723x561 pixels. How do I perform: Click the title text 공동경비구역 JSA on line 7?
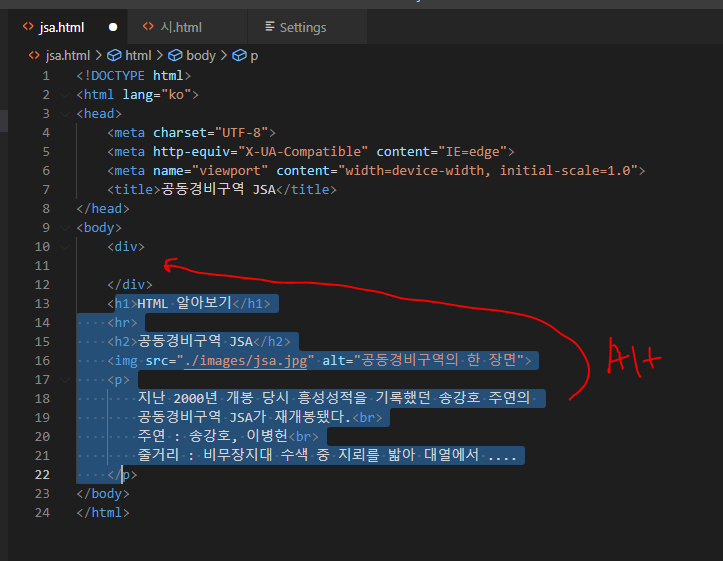pyautogui.click(x=218, y=189)
